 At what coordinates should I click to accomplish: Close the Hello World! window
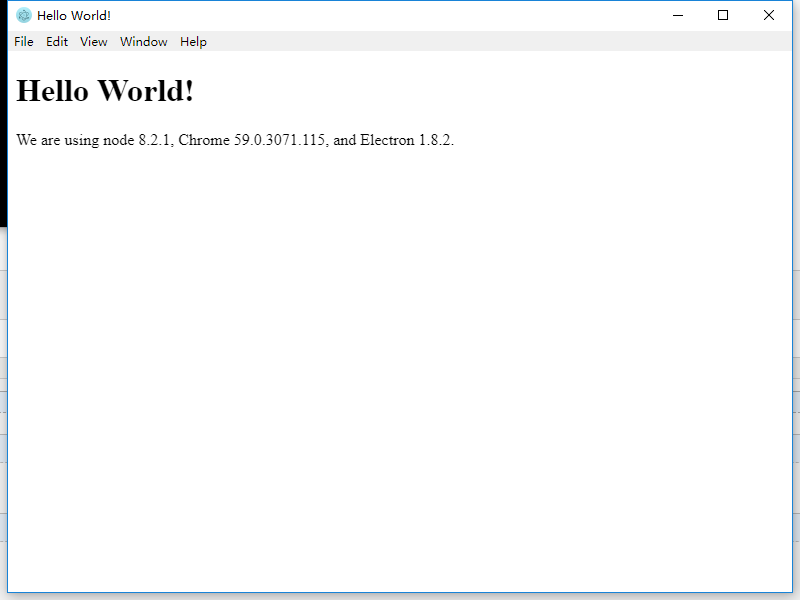click(769, 15)
